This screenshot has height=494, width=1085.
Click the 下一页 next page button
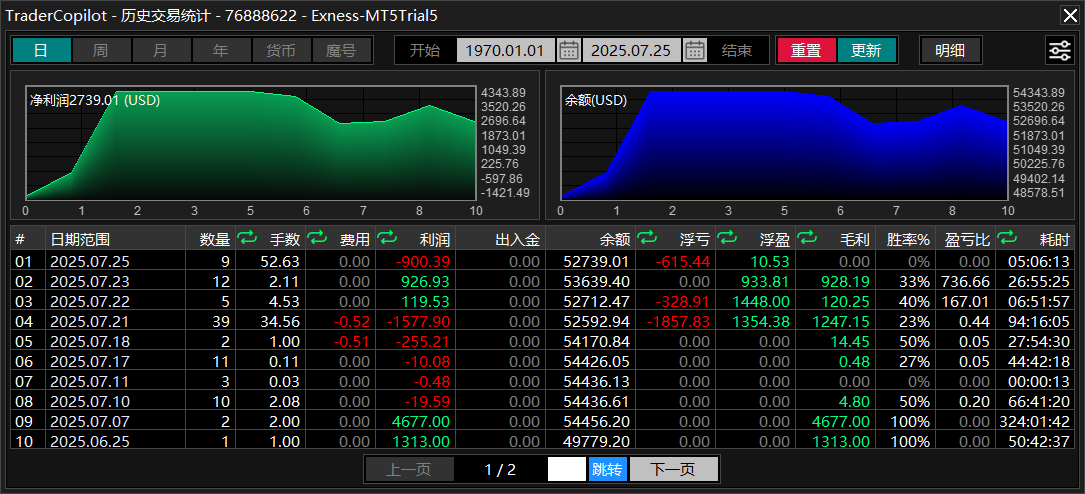[x=674, y=470]
